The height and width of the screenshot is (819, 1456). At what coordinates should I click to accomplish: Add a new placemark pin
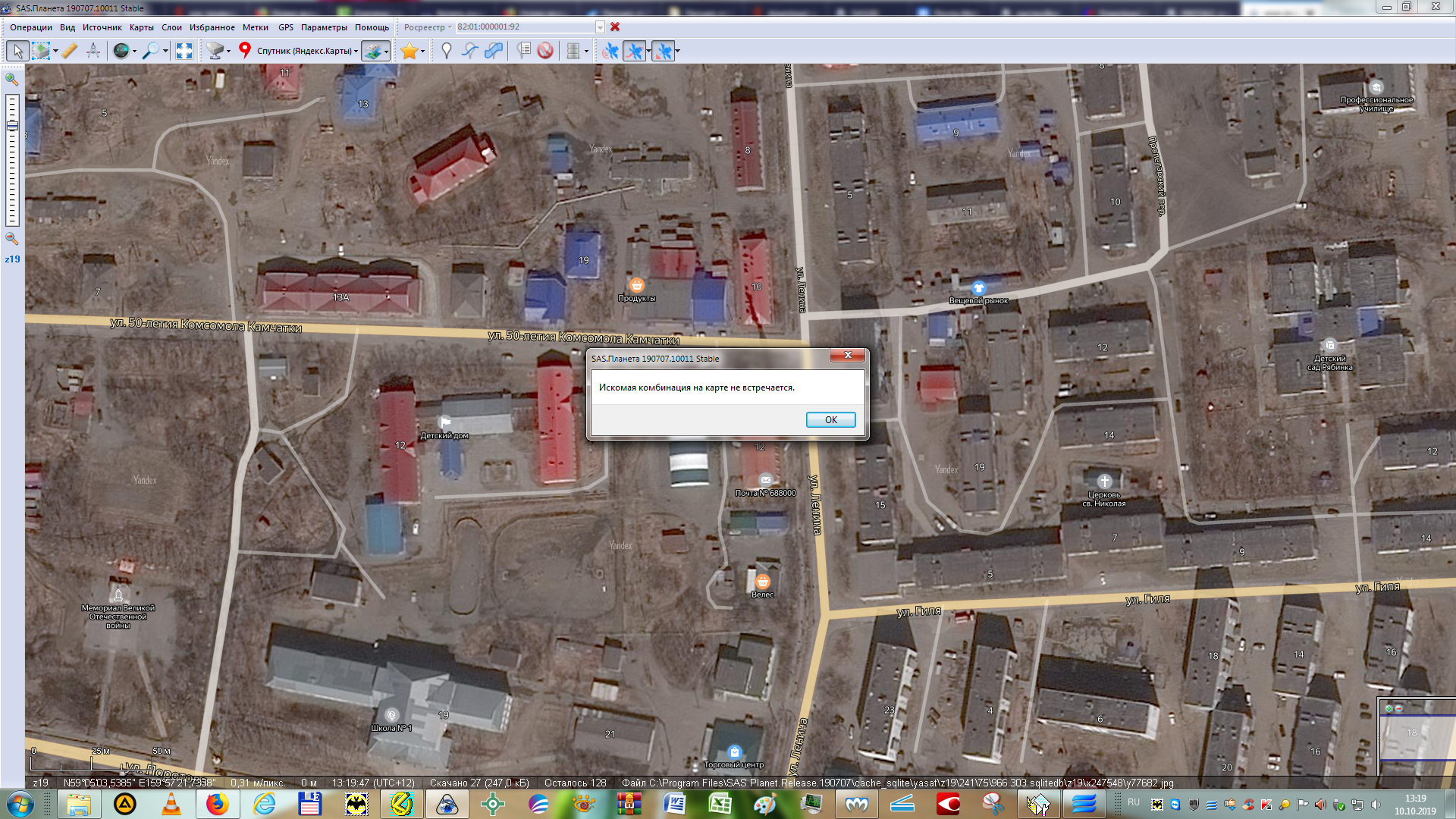(447, 51)
